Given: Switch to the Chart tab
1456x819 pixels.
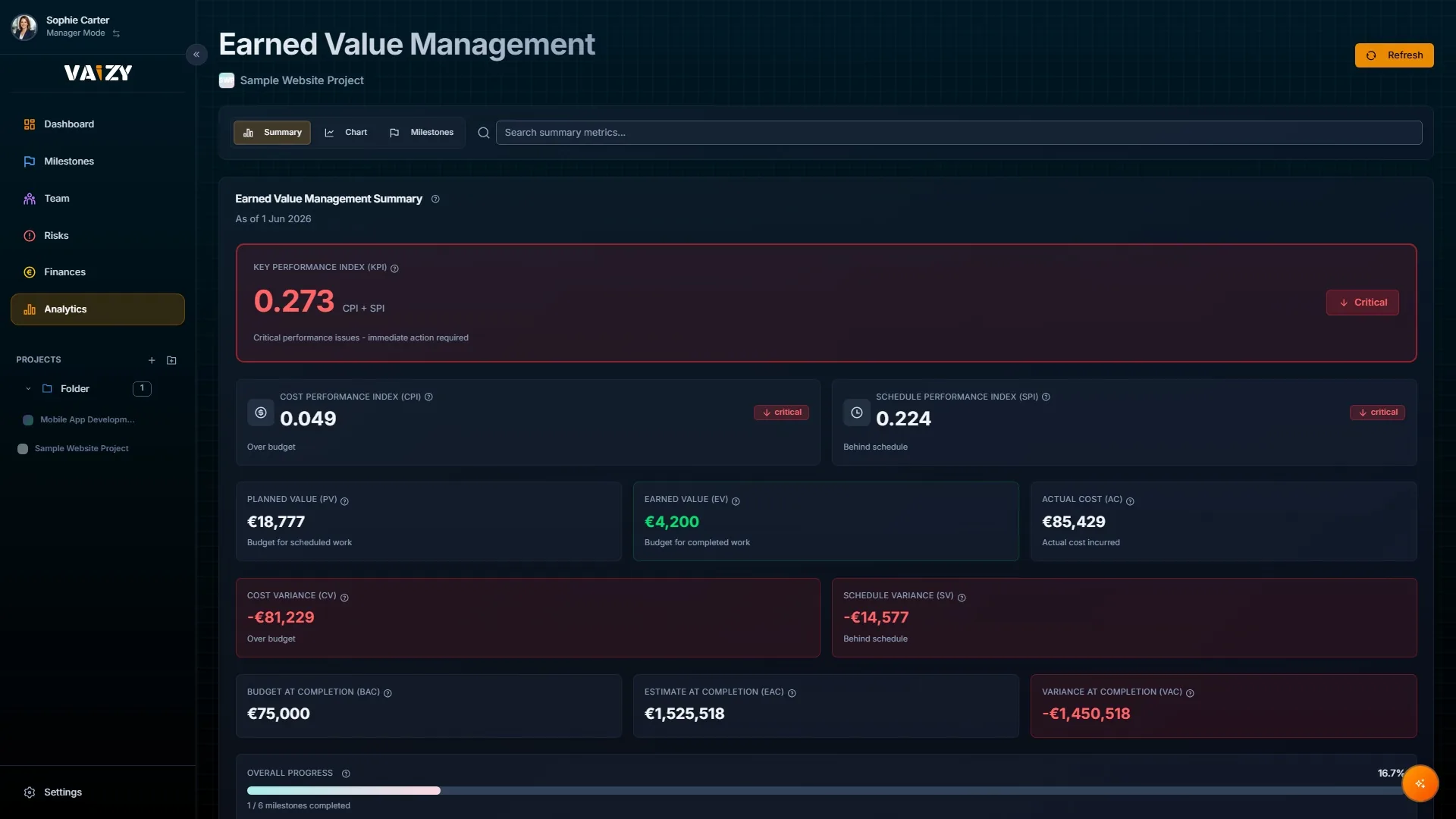Looking at the screenshot, I should coord(346,133).
